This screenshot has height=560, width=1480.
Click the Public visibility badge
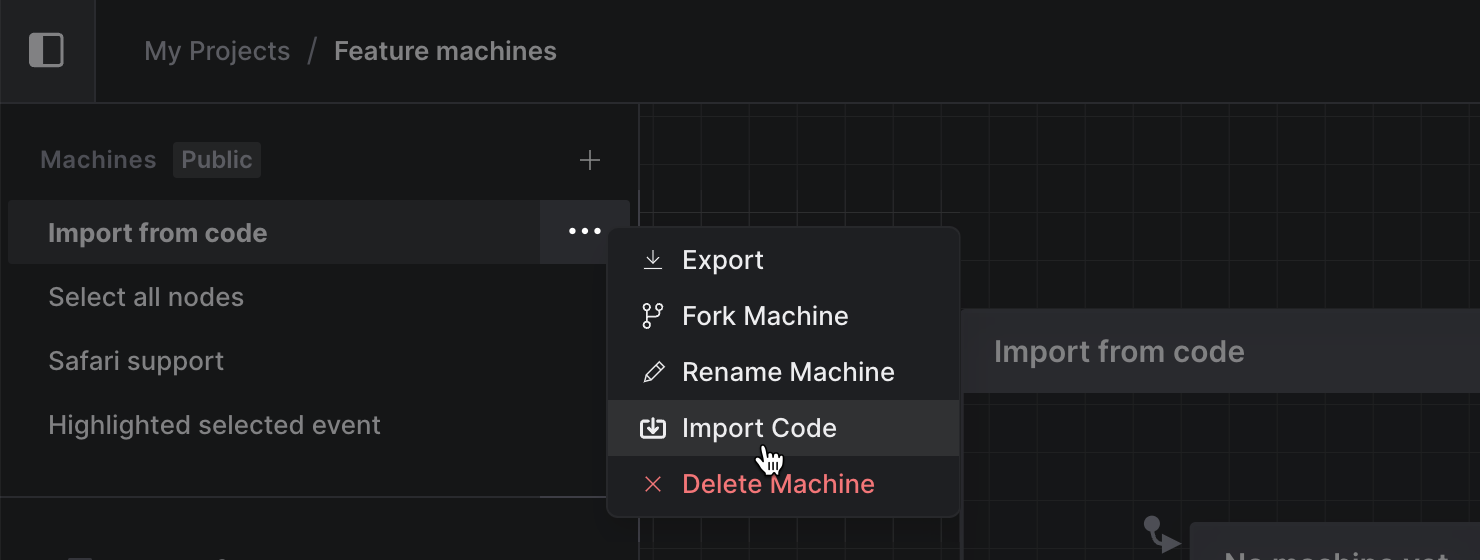pos(217,160)
